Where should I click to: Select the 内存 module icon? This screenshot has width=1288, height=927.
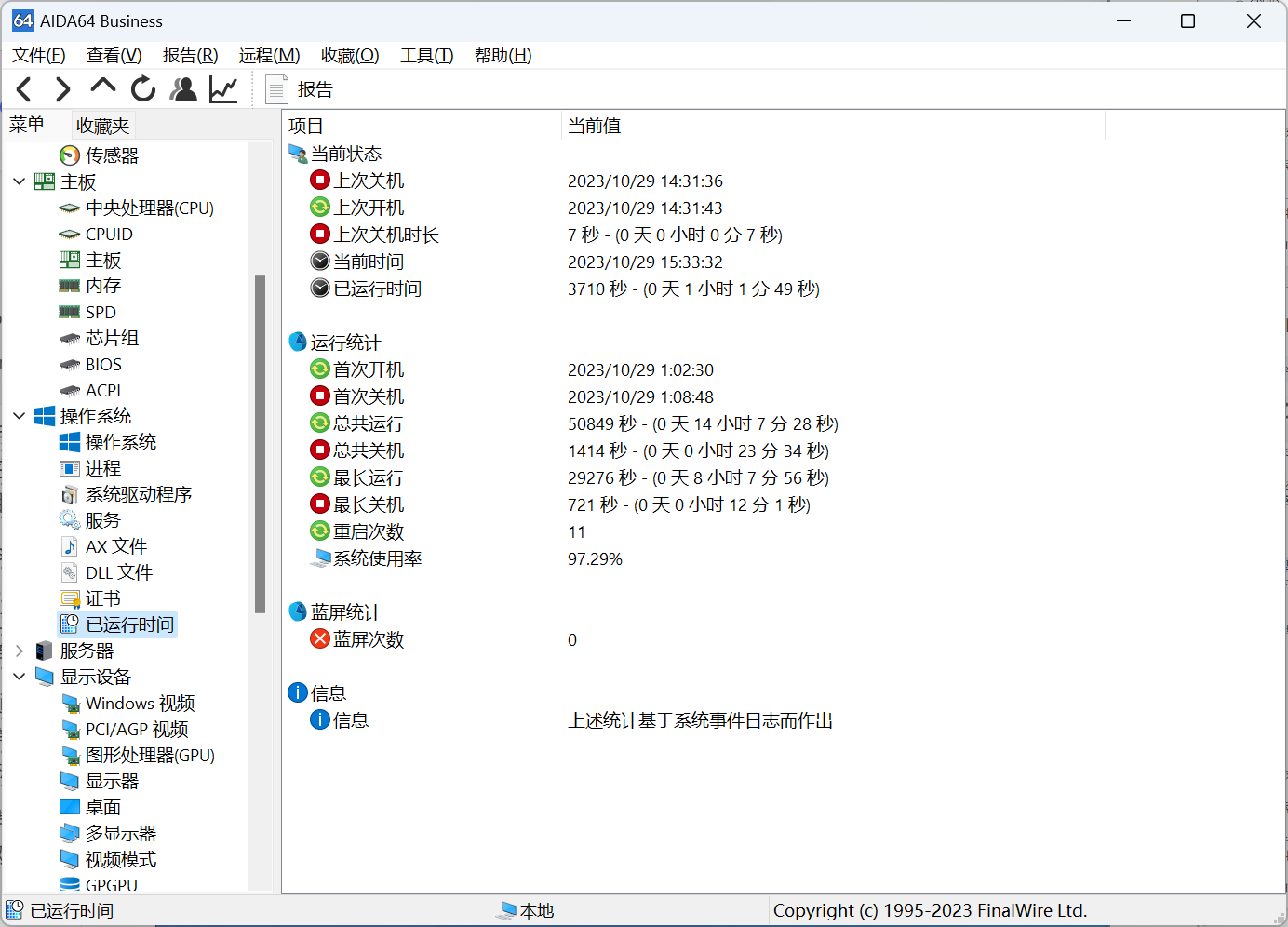pyautogui.click(x=70, y=286)
